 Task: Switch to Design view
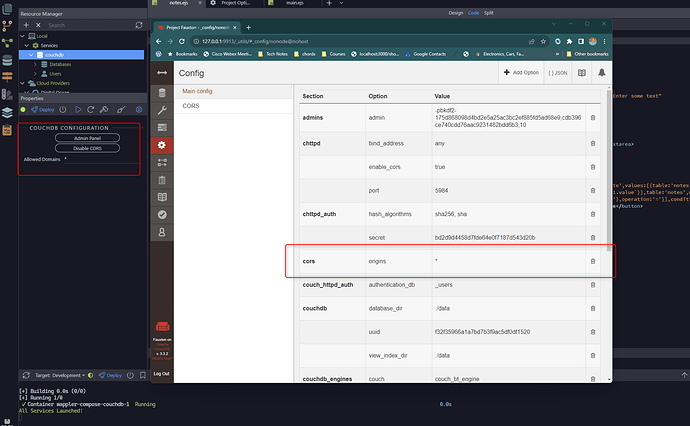coord(456,13)
